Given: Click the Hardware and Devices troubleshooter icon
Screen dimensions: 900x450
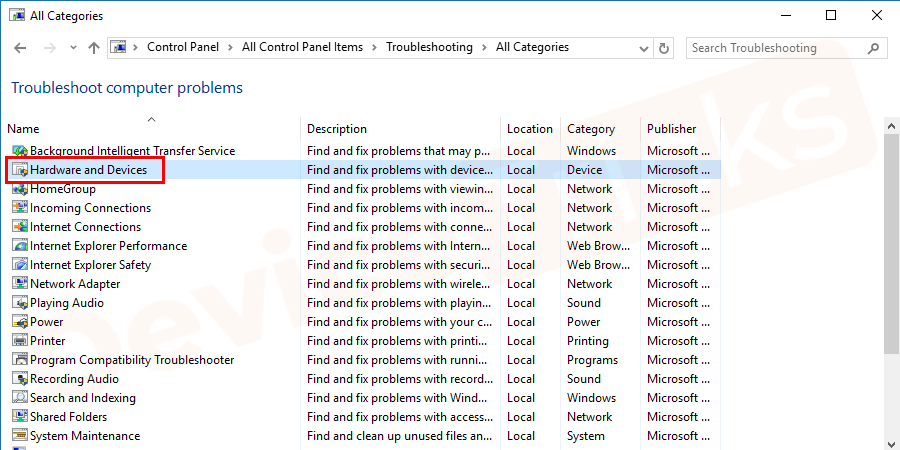Looking at the screenshot, I should point(20,170).
